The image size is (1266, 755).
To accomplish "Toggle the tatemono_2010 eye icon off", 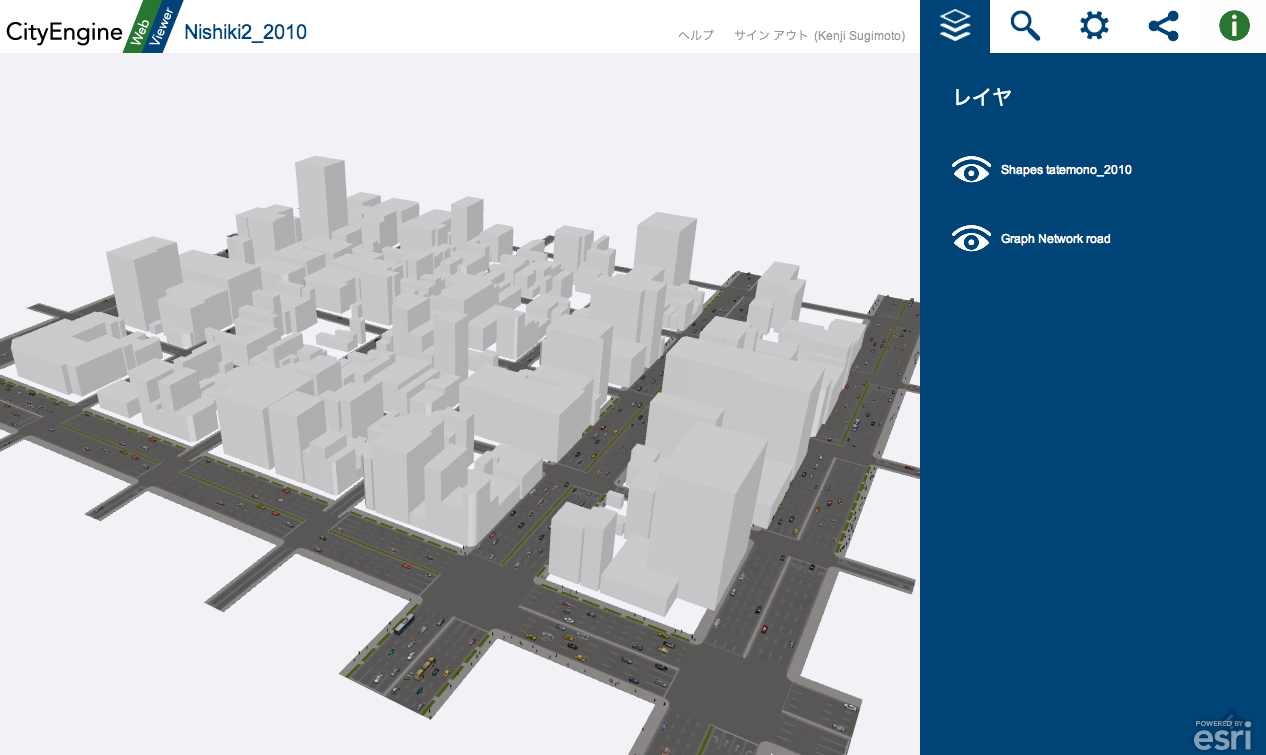I will tap(971, 169).
